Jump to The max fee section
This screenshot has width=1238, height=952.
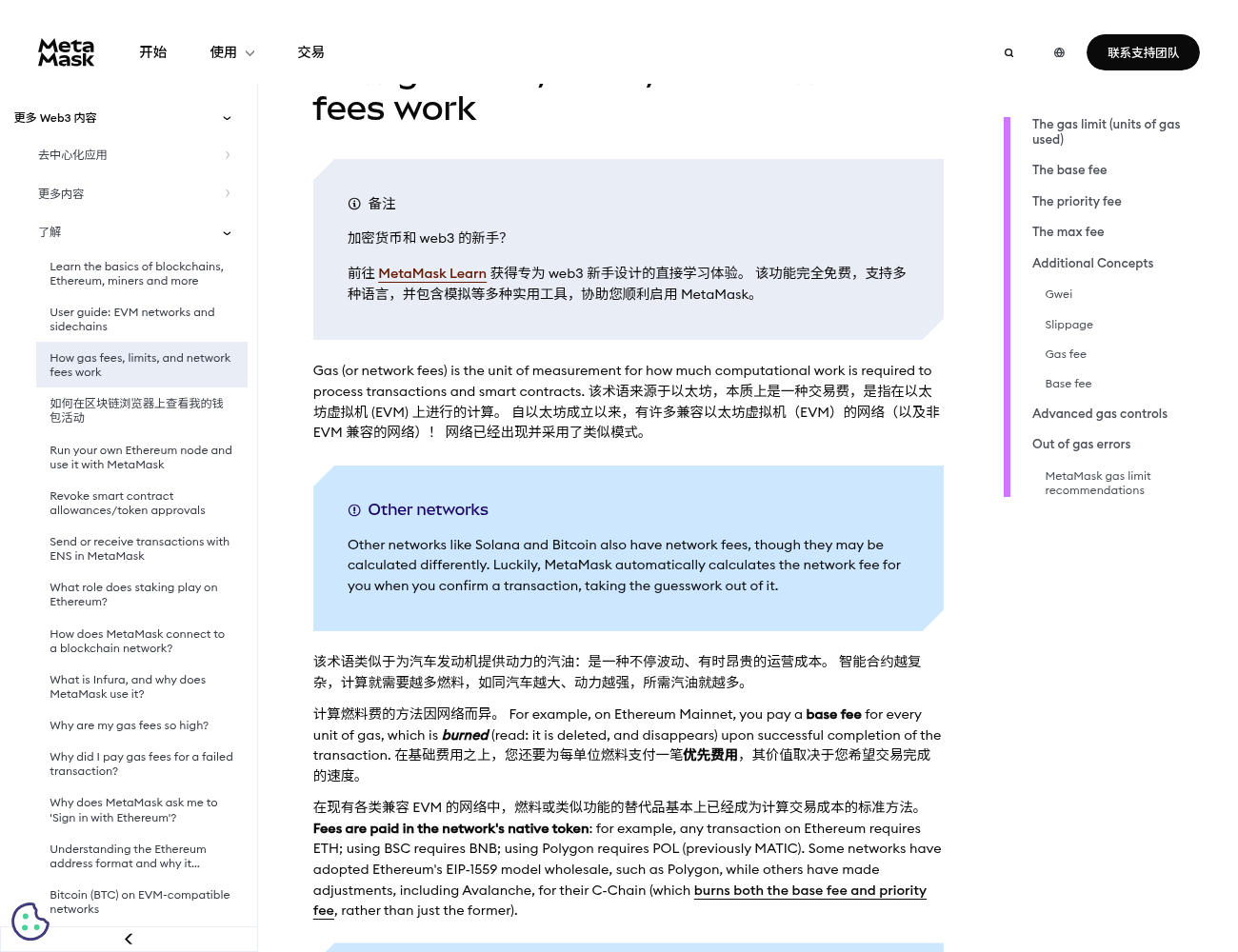[x=1068, y=232]
